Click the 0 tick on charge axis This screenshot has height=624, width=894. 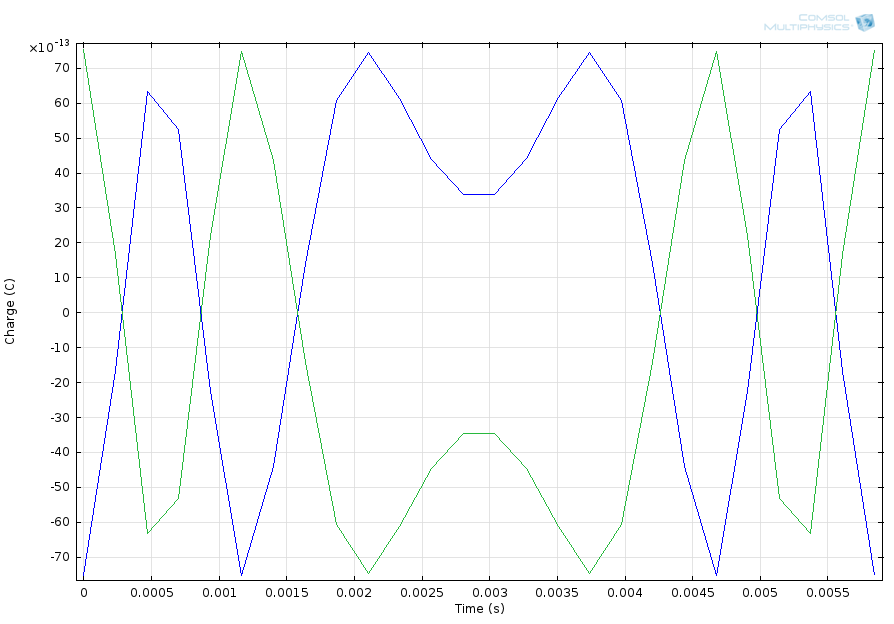point(65,313)
